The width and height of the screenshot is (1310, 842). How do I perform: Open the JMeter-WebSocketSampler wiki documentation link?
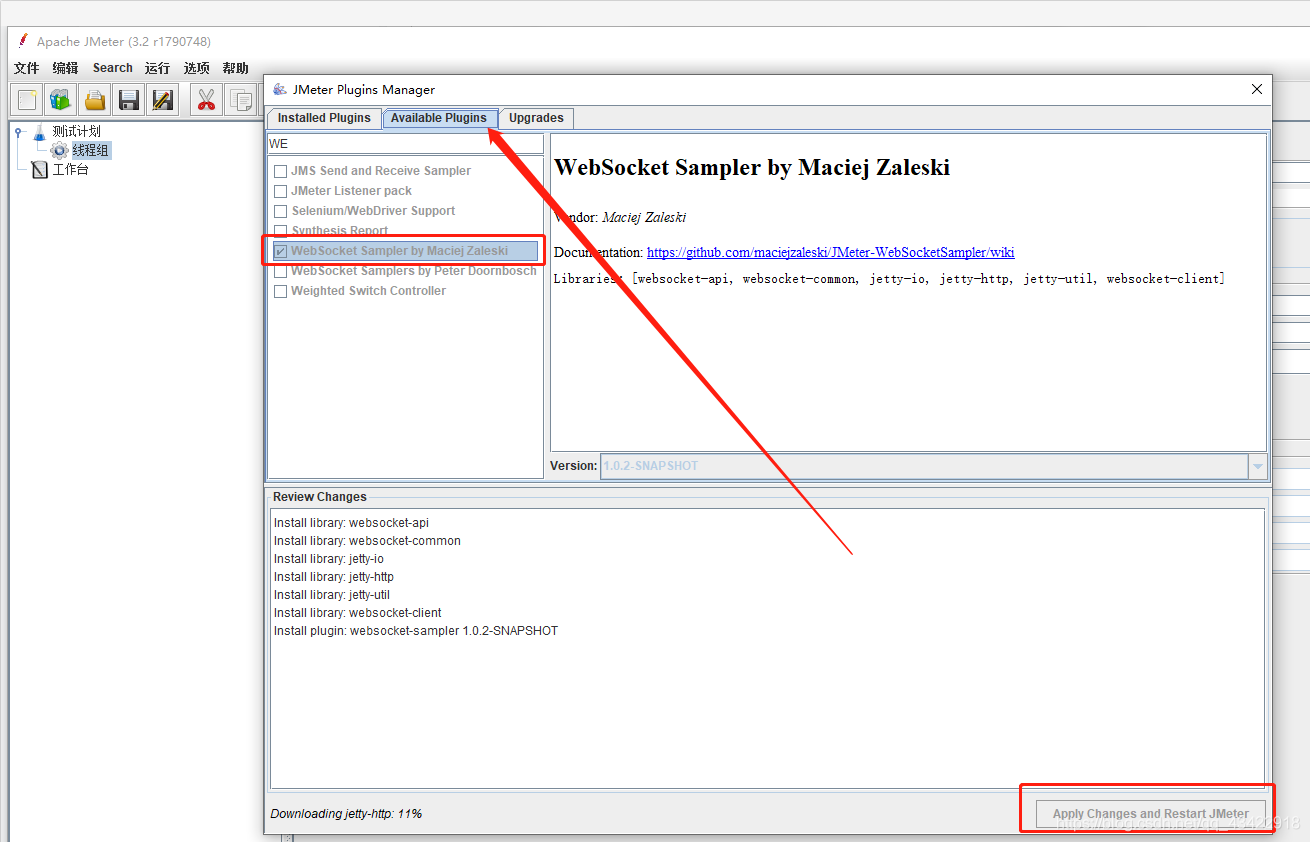tap(830, 253)
